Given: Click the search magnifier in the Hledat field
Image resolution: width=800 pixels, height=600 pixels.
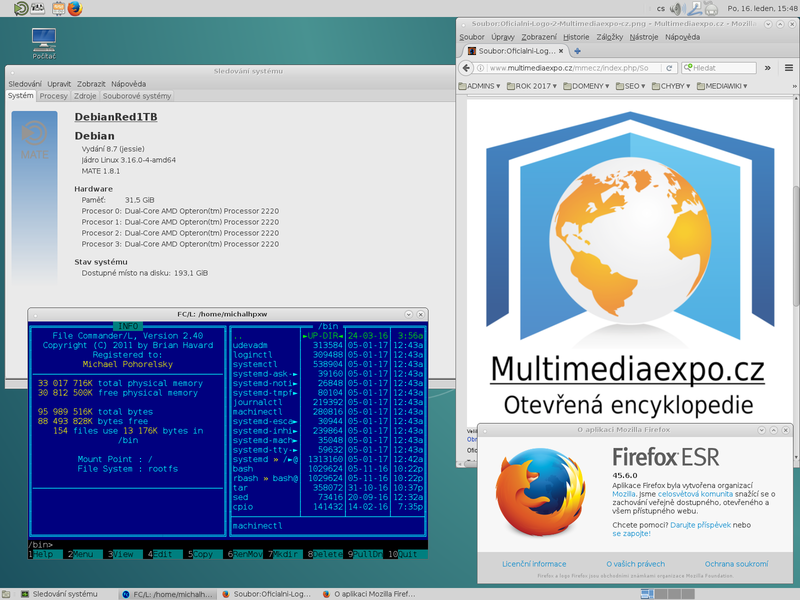Looking at the screenshot, I should click(687, 68).
